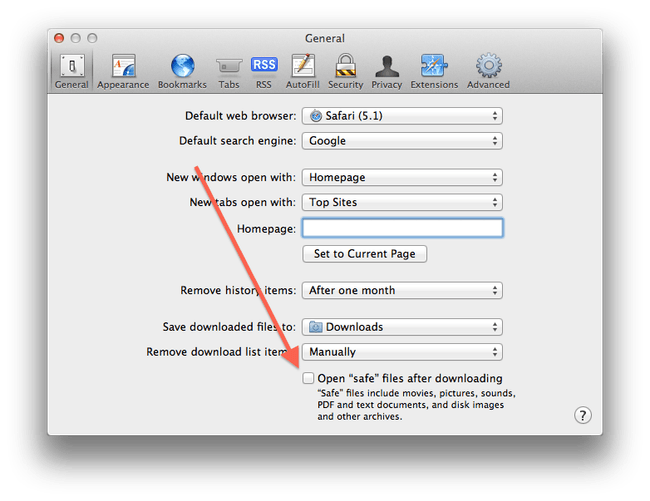
Task: Open the RSS preferences pane
Action: coord(264,71)
